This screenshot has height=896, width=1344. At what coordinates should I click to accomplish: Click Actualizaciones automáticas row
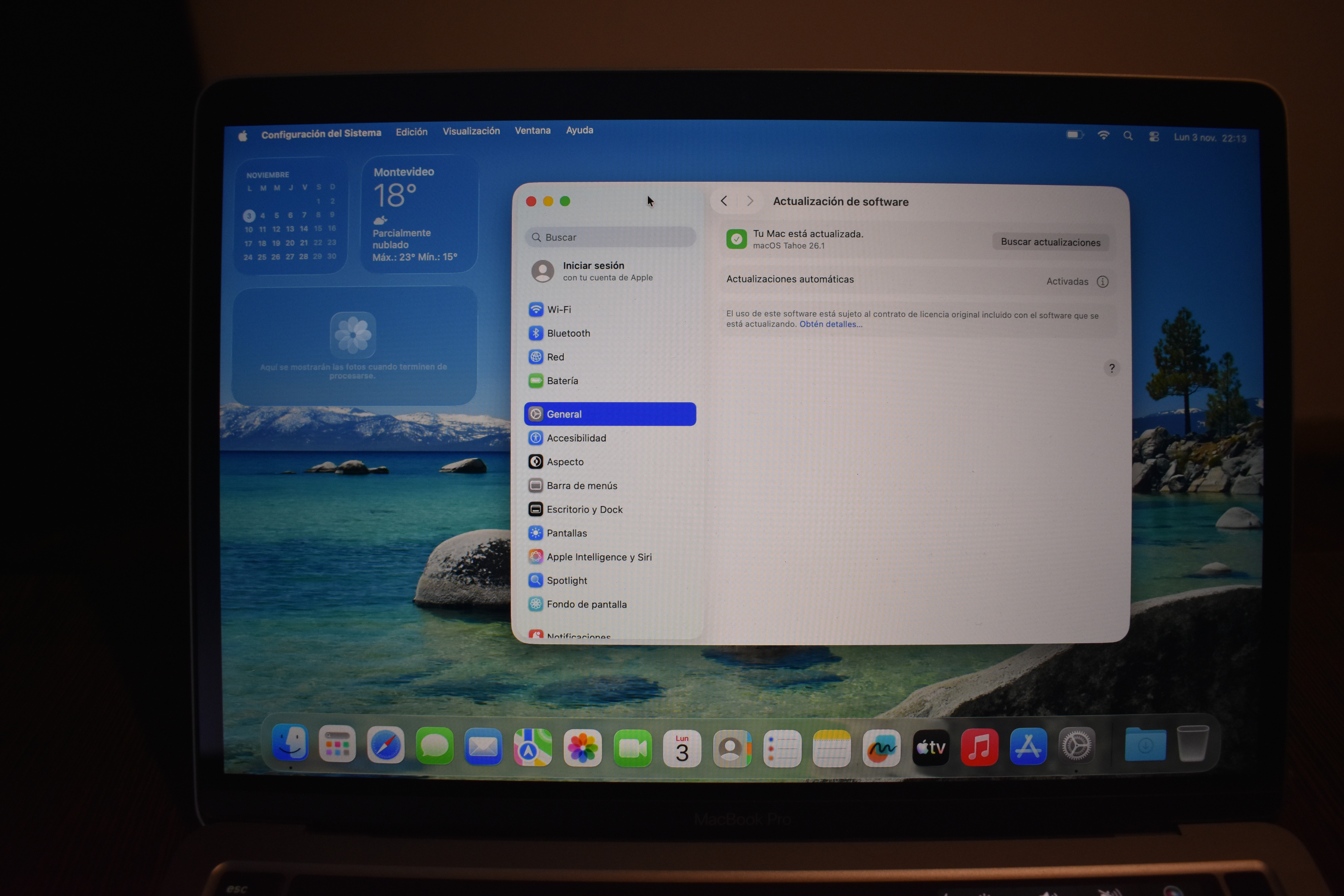[x=918, y=281]
